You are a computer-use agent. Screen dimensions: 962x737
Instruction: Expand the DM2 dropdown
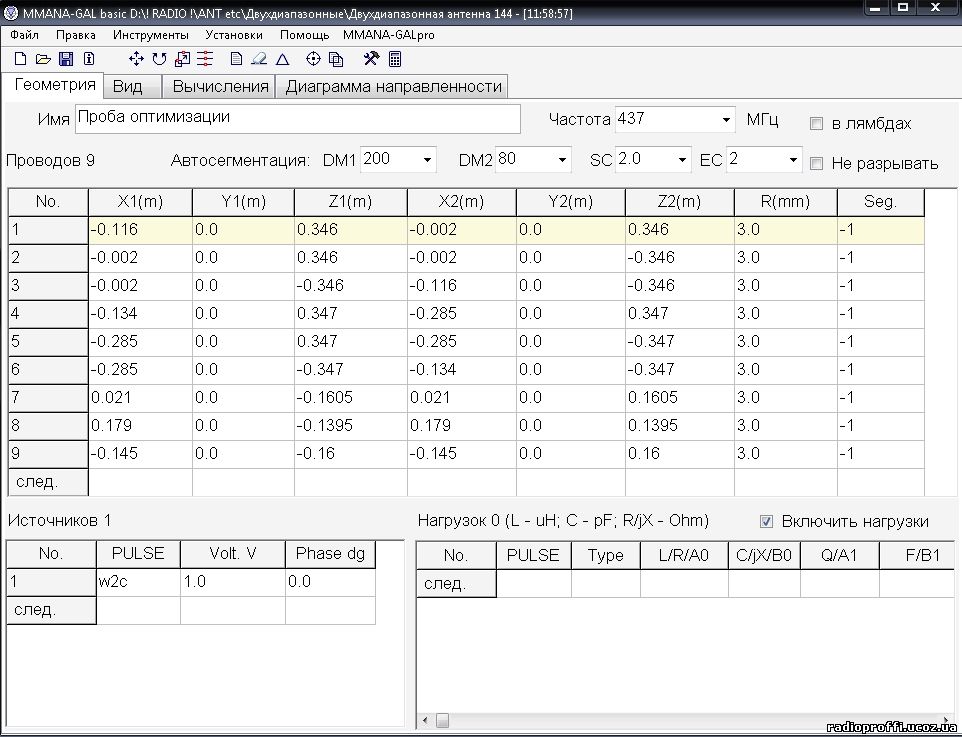click(x=562, y=160)
